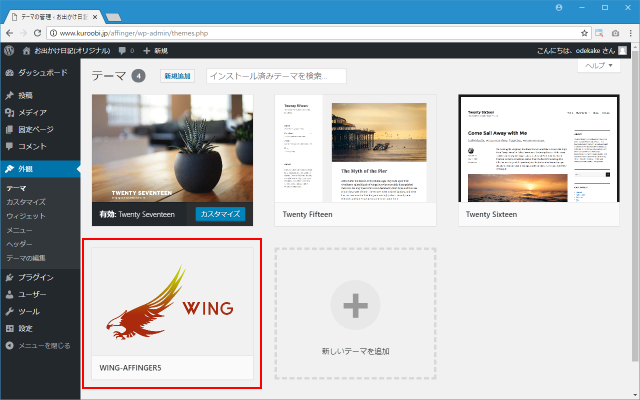Image resolution: width=640 pixels, height=400 pixels.
Task: Click the 新規追加 button
Action: pos(177,76)
